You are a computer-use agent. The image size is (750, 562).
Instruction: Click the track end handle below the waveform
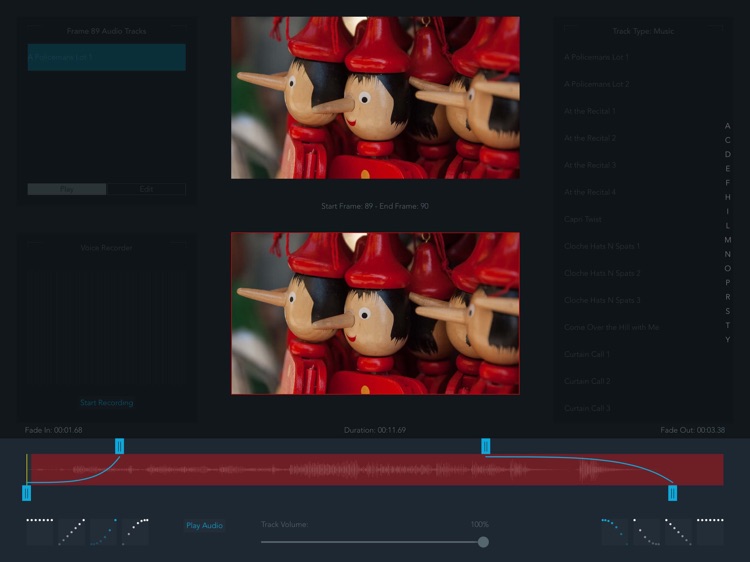tap(673, 493)
